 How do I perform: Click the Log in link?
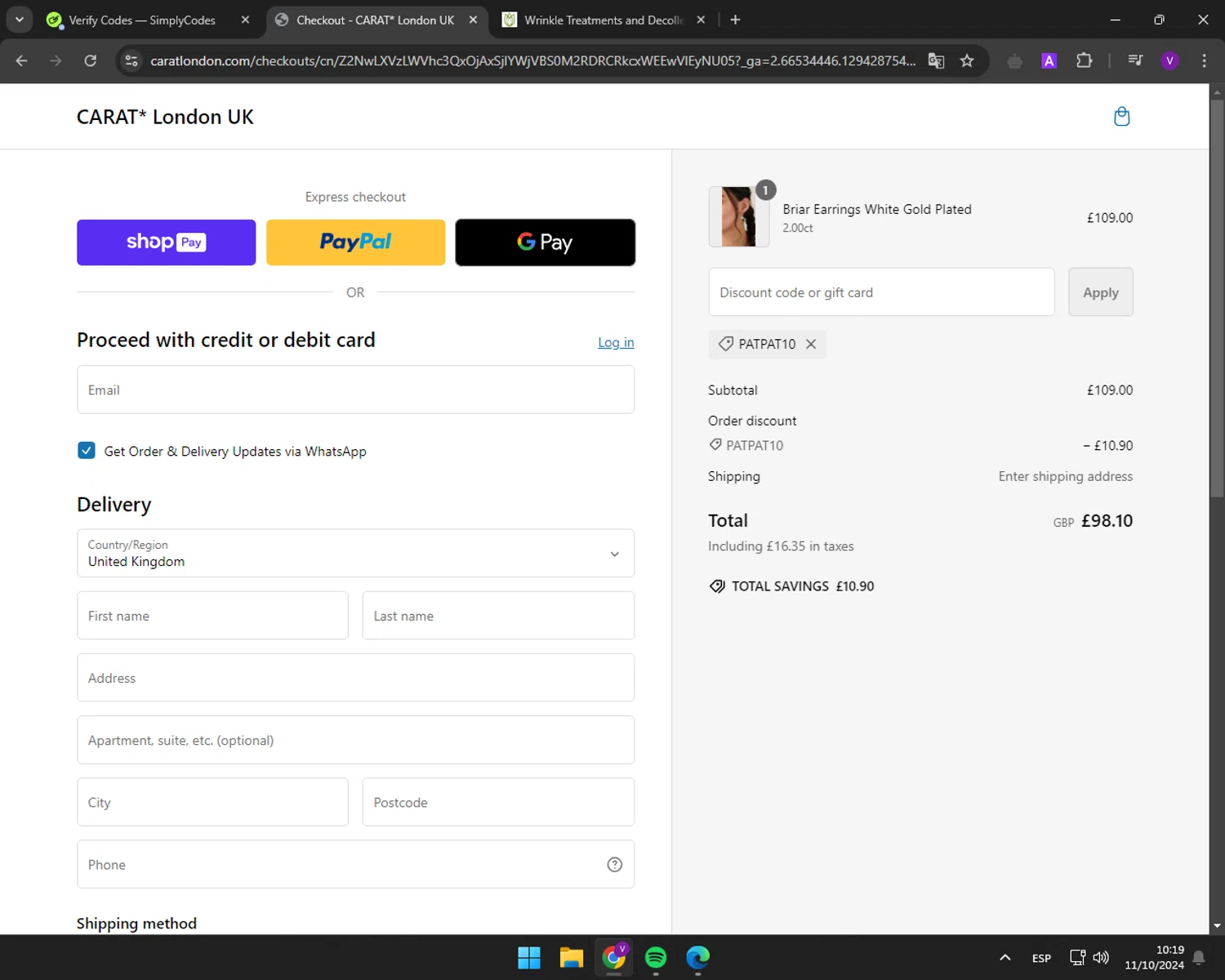(x=616, y=342)
